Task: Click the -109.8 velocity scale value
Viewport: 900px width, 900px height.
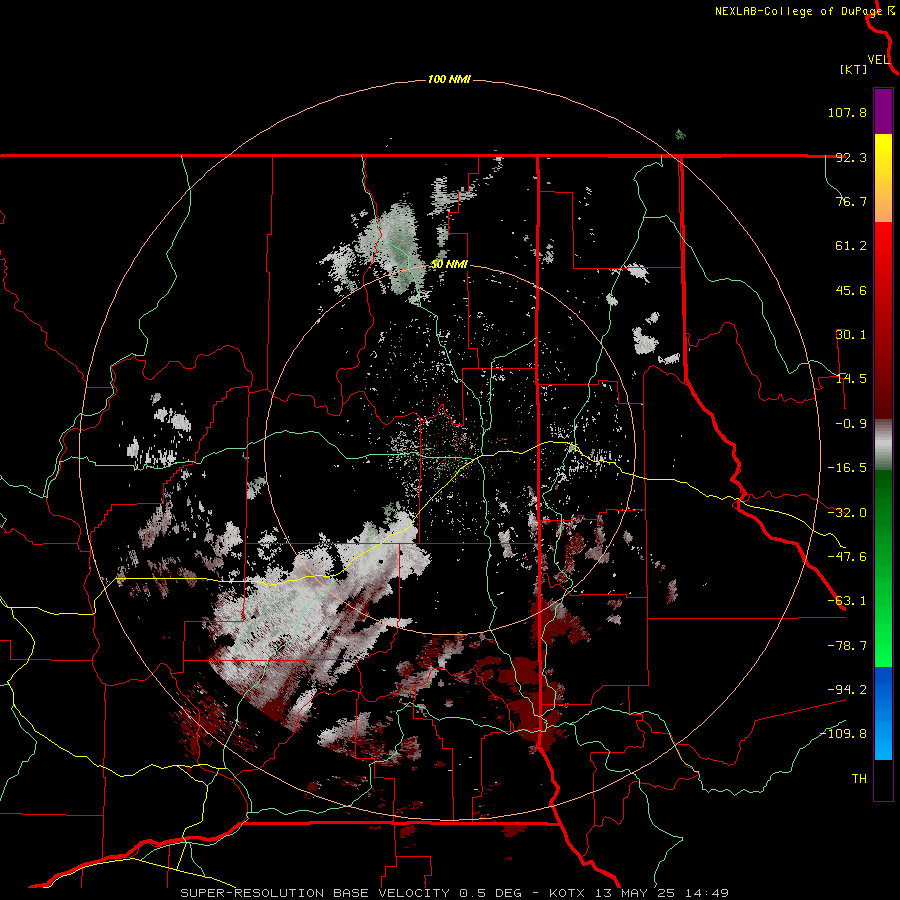Action: (844, 734)
